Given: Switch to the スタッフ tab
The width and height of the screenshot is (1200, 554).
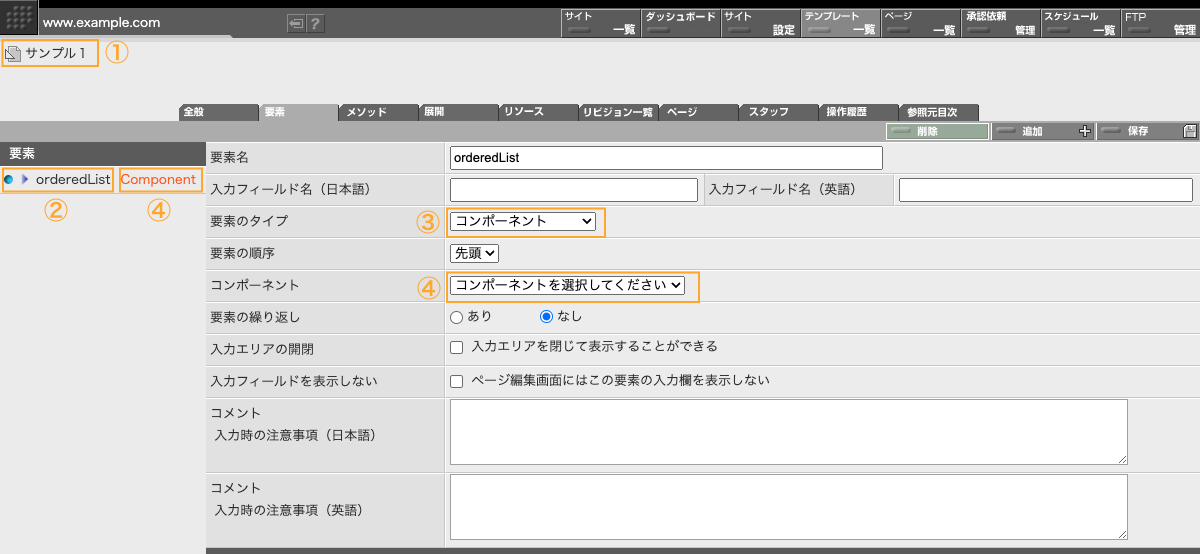Looking at the screenshot, I should tap(778, 112).
